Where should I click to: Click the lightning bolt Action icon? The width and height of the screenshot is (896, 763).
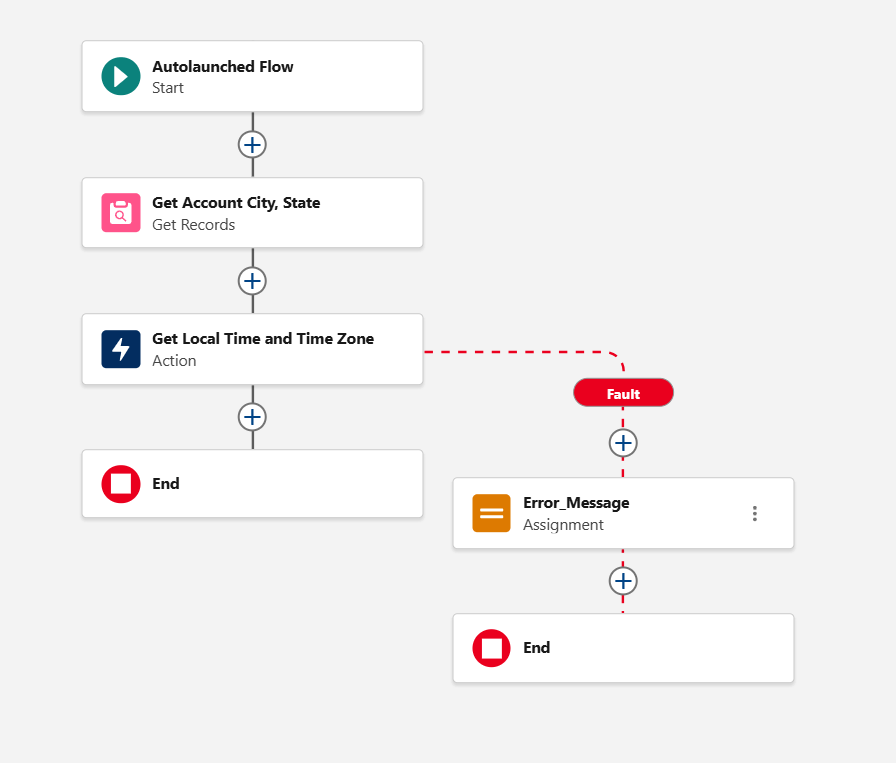(121, 349)
